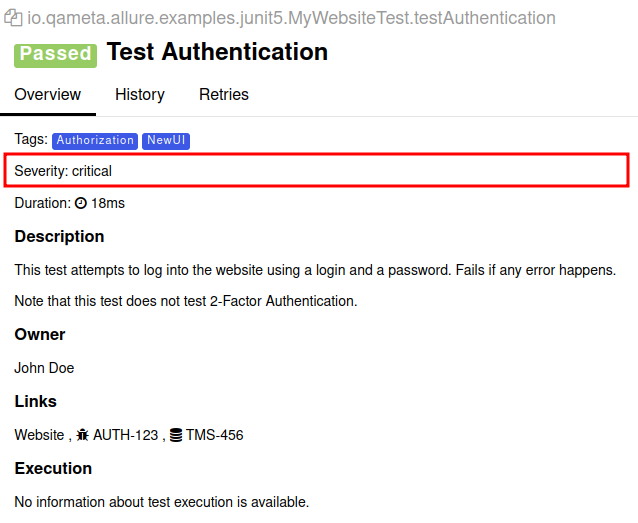Click the Severity: critical row
The image size is (638, 523).
tap(316, 171)
